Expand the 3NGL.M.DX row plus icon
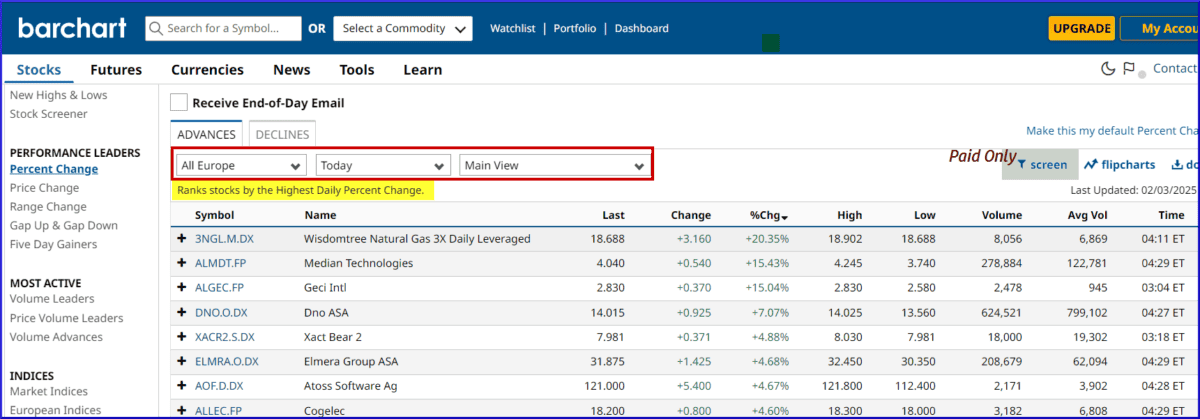 [x=182, y=239]
